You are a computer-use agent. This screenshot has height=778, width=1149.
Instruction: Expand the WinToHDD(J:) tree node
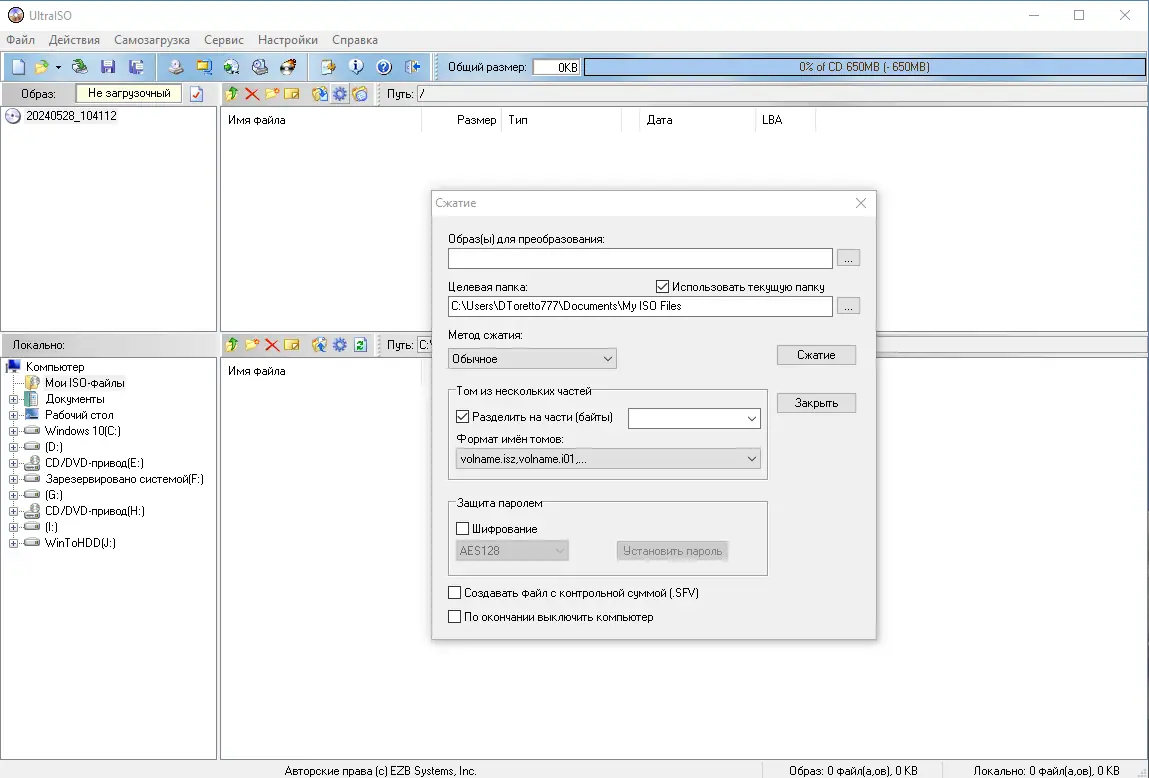tap(13, 544)
